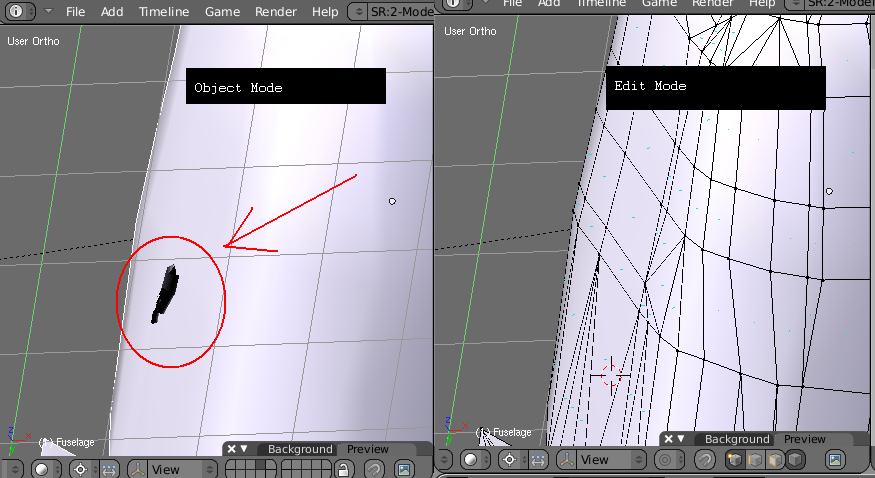875x478 pixels.
Task: Select the highlighted active layer button, Object Mode viewport
Action: 261,465
